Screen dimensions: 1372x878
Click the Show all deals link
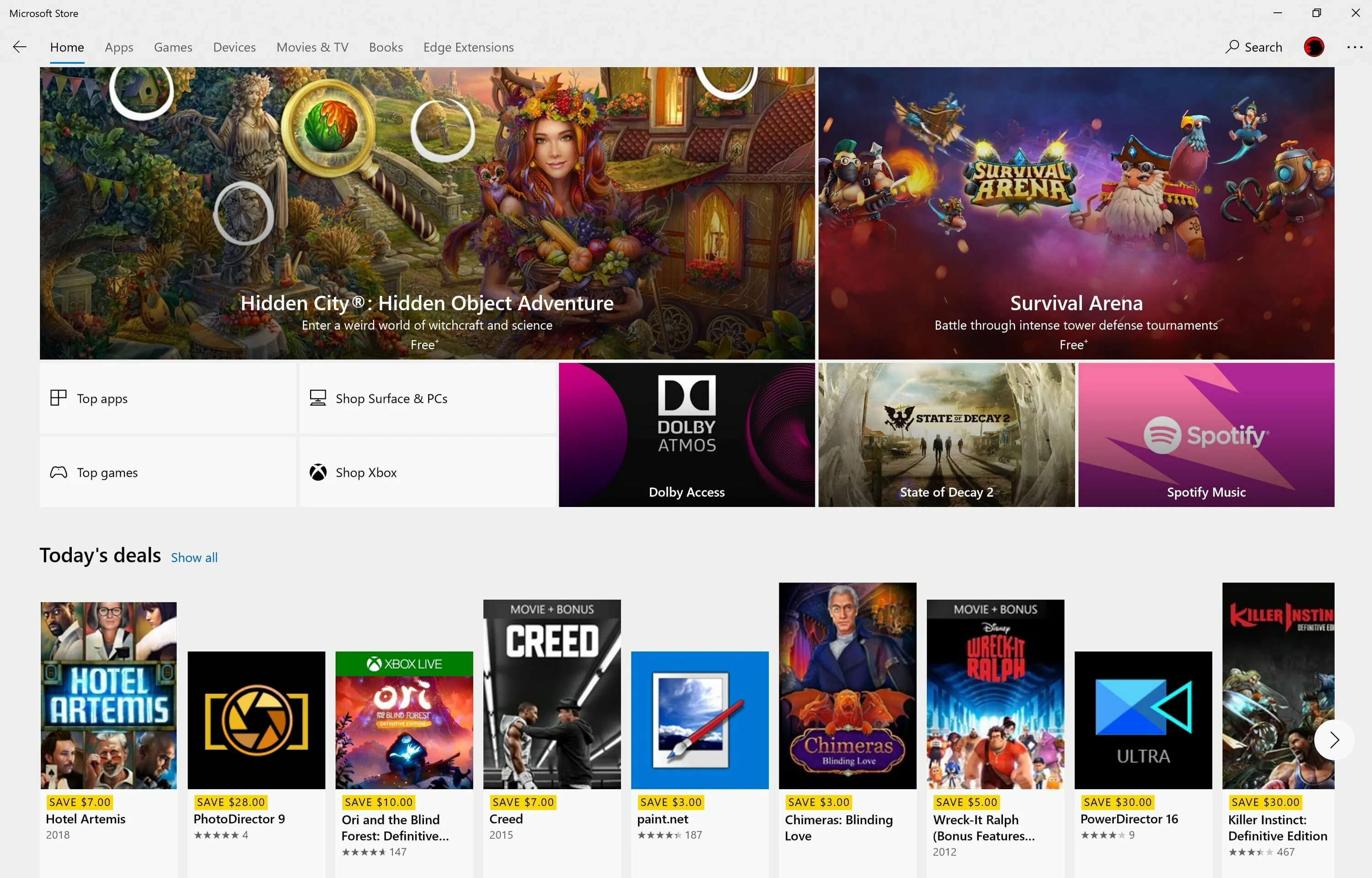pyautogui.click(x=194, y=558)
